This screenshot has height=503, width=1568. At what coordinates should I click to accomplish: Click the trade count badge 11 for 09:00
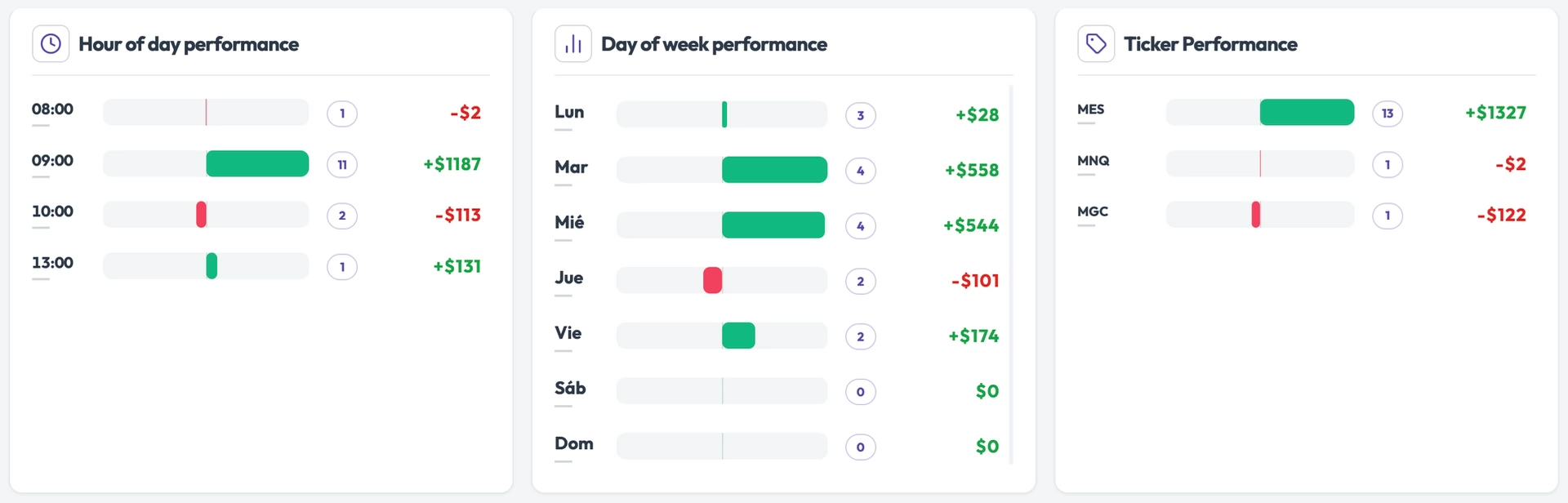tap(342, 165)
